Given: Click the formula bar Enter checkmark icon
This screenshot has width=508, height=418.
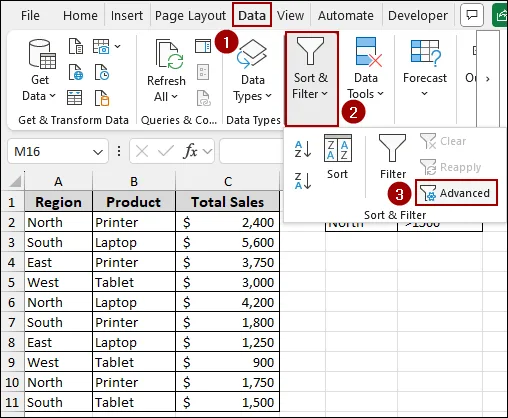Looking at the screenshot, I should [166, 152].
